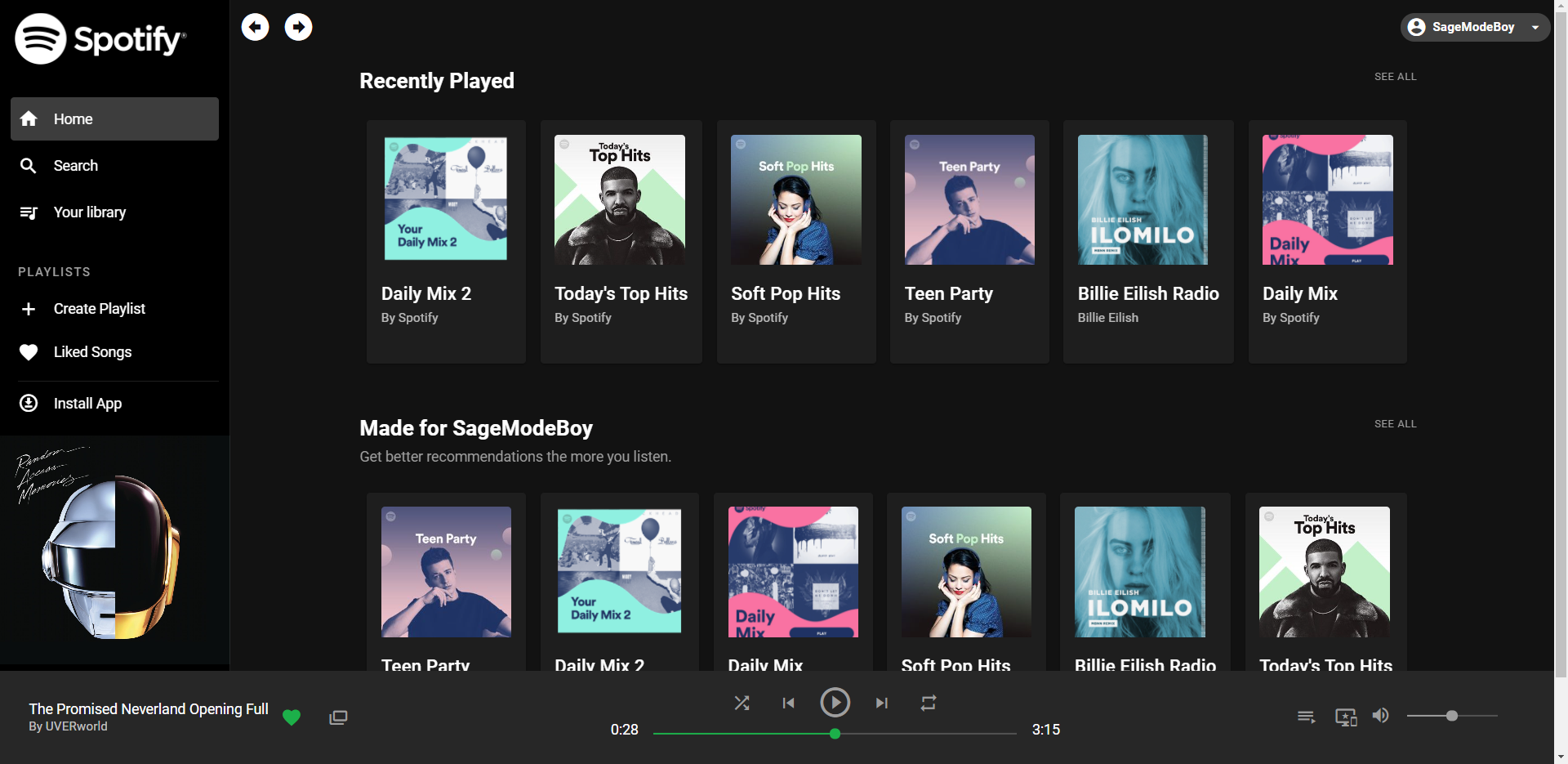Click the page vertical scrollbar
The height and width of the screenshot is (764, 1568).
[x=1561, y=343]
